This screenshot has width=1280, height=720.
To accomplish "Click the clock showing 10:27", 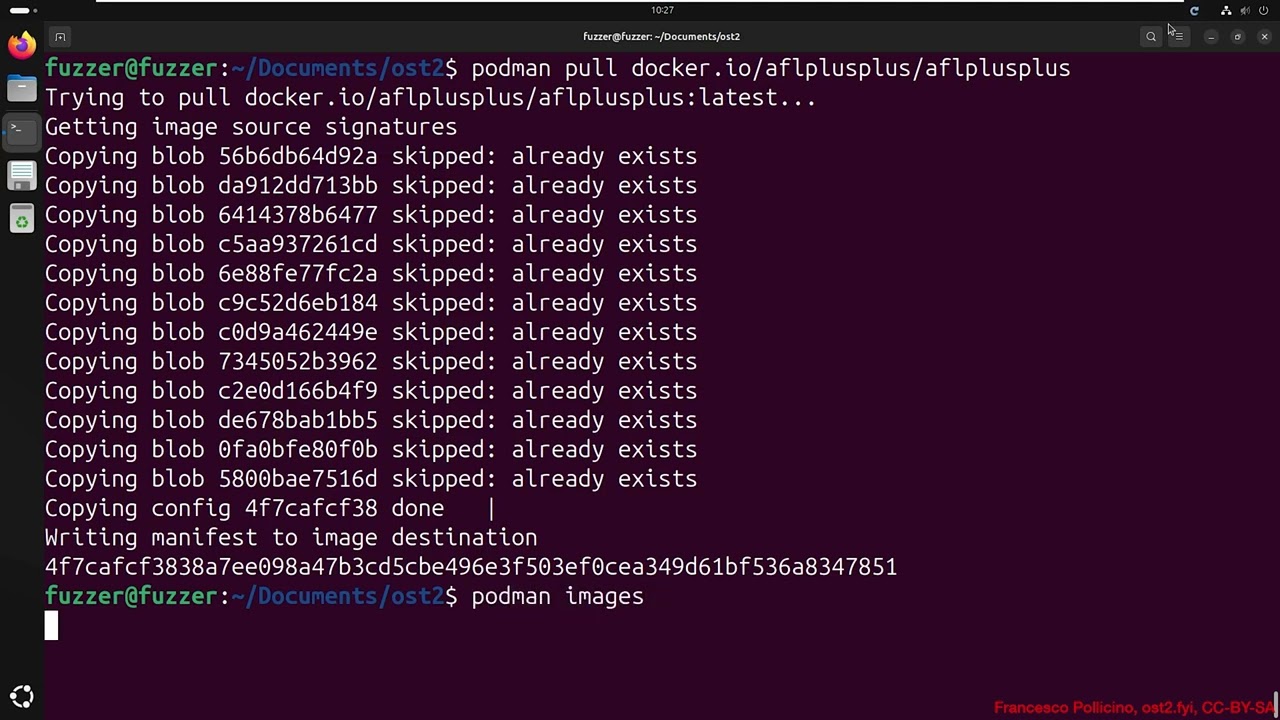I will point(662,10).
